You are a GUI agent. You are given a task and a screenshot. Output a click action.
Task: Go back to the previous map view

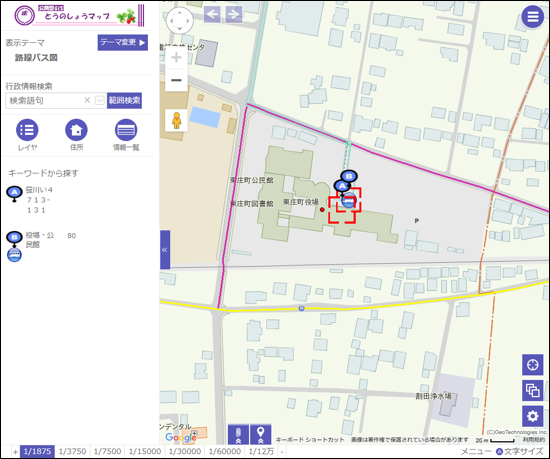(x=212, y=14)
